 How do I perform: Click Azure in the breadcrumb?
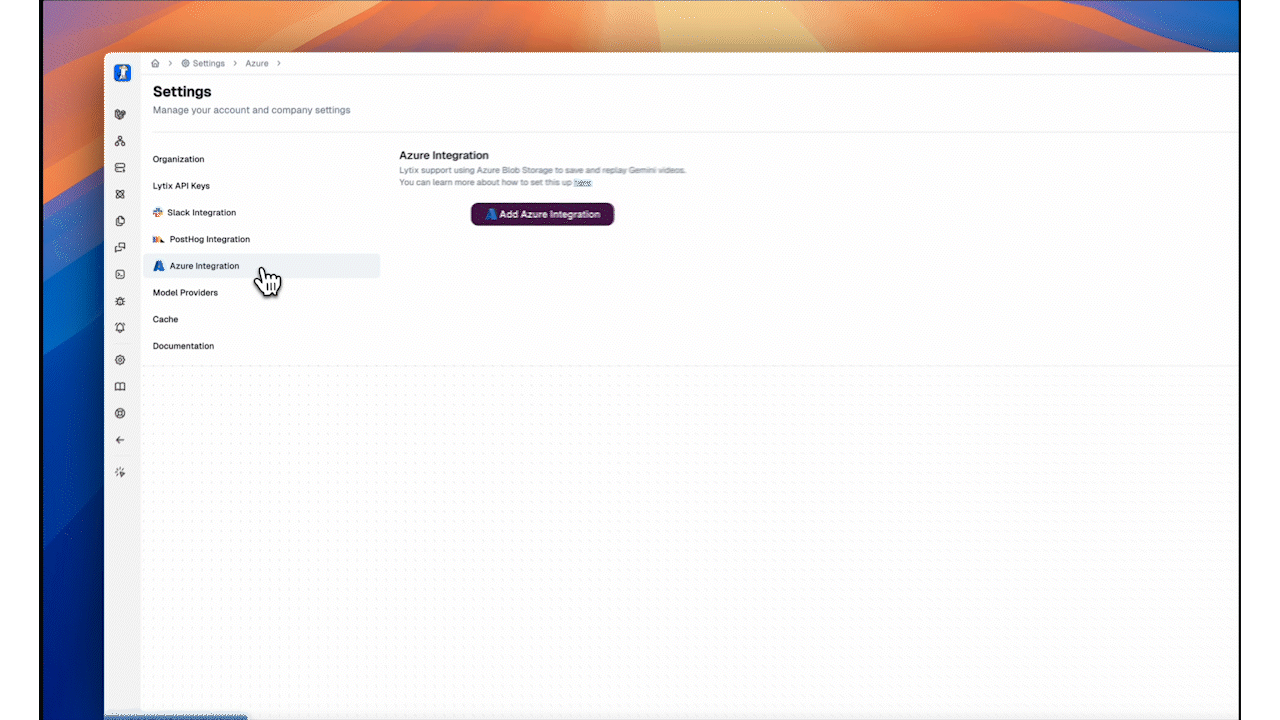pos(257,63)
